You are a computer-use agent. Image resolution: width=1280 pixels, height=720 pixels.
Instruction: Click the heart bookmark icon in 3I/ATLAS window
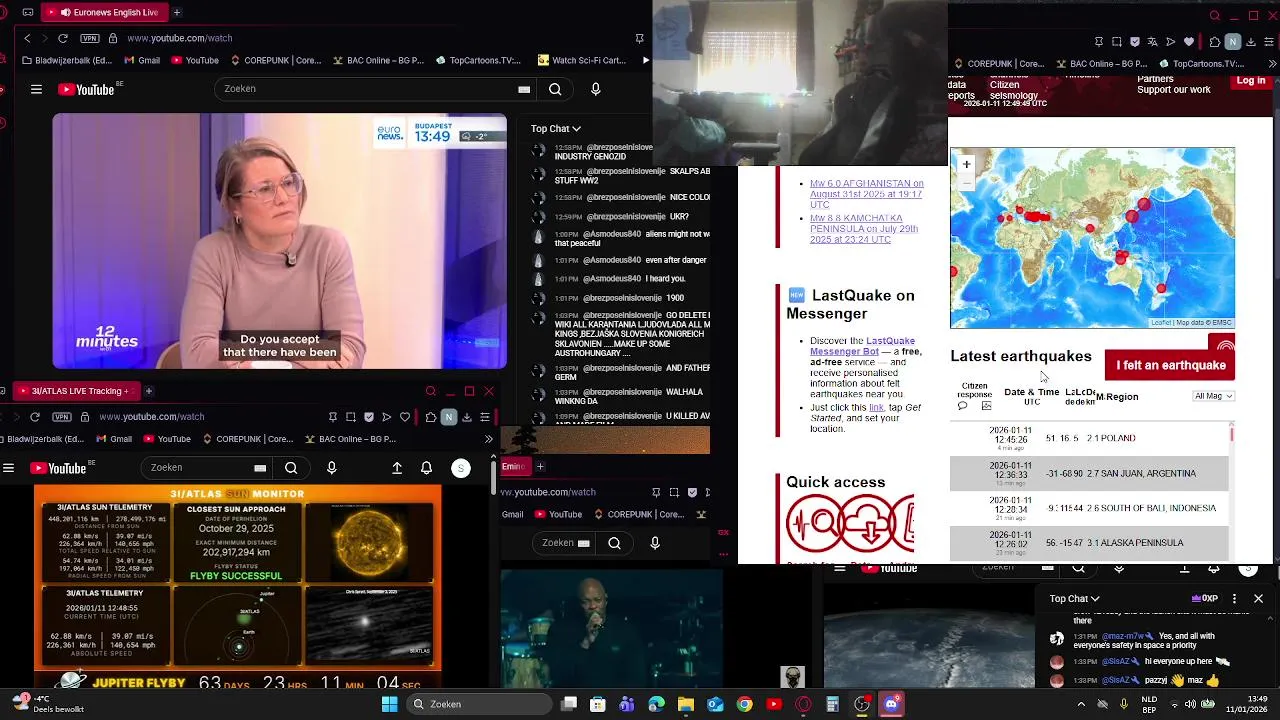[x=405, y=417]
